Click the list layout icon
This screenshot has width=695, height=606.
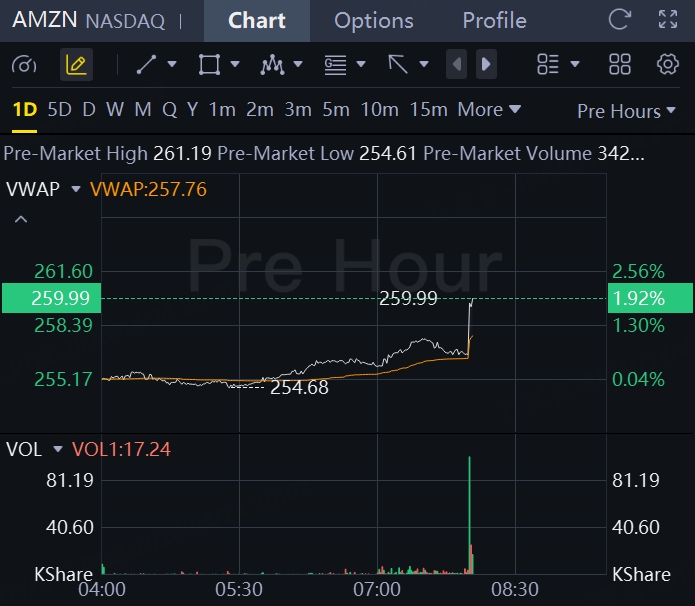548,65
